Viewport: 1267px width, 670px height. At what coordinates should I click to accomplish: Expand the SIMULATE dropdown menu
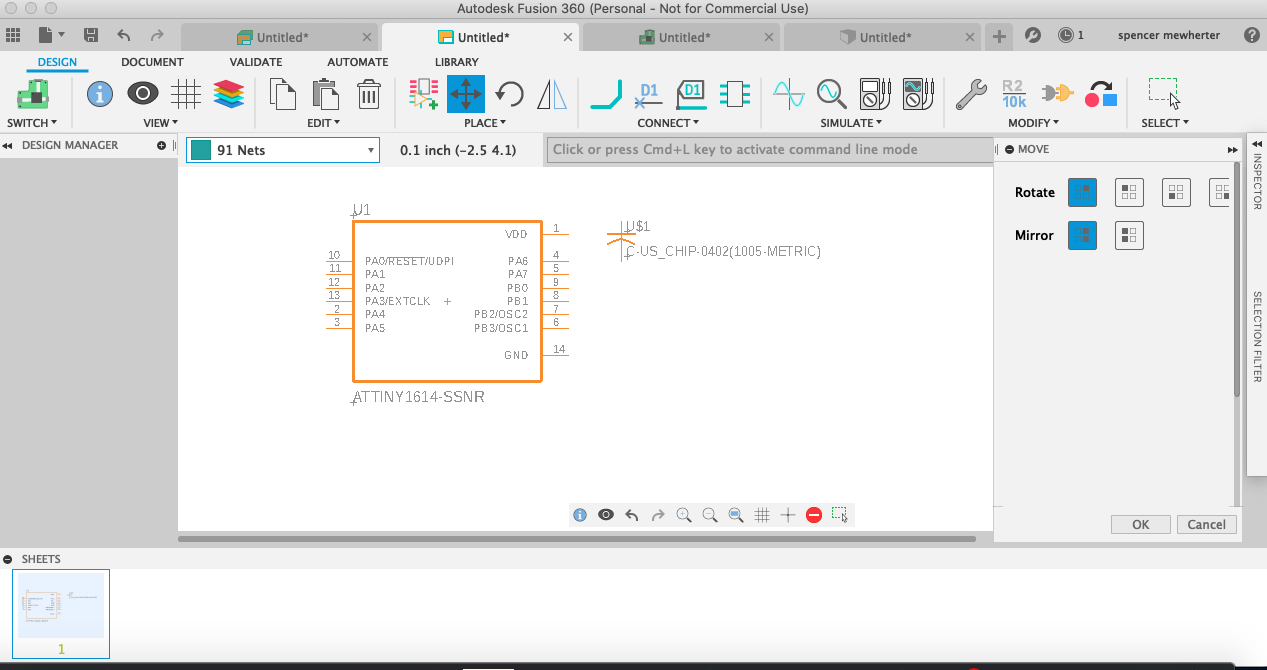coord(851,123)
